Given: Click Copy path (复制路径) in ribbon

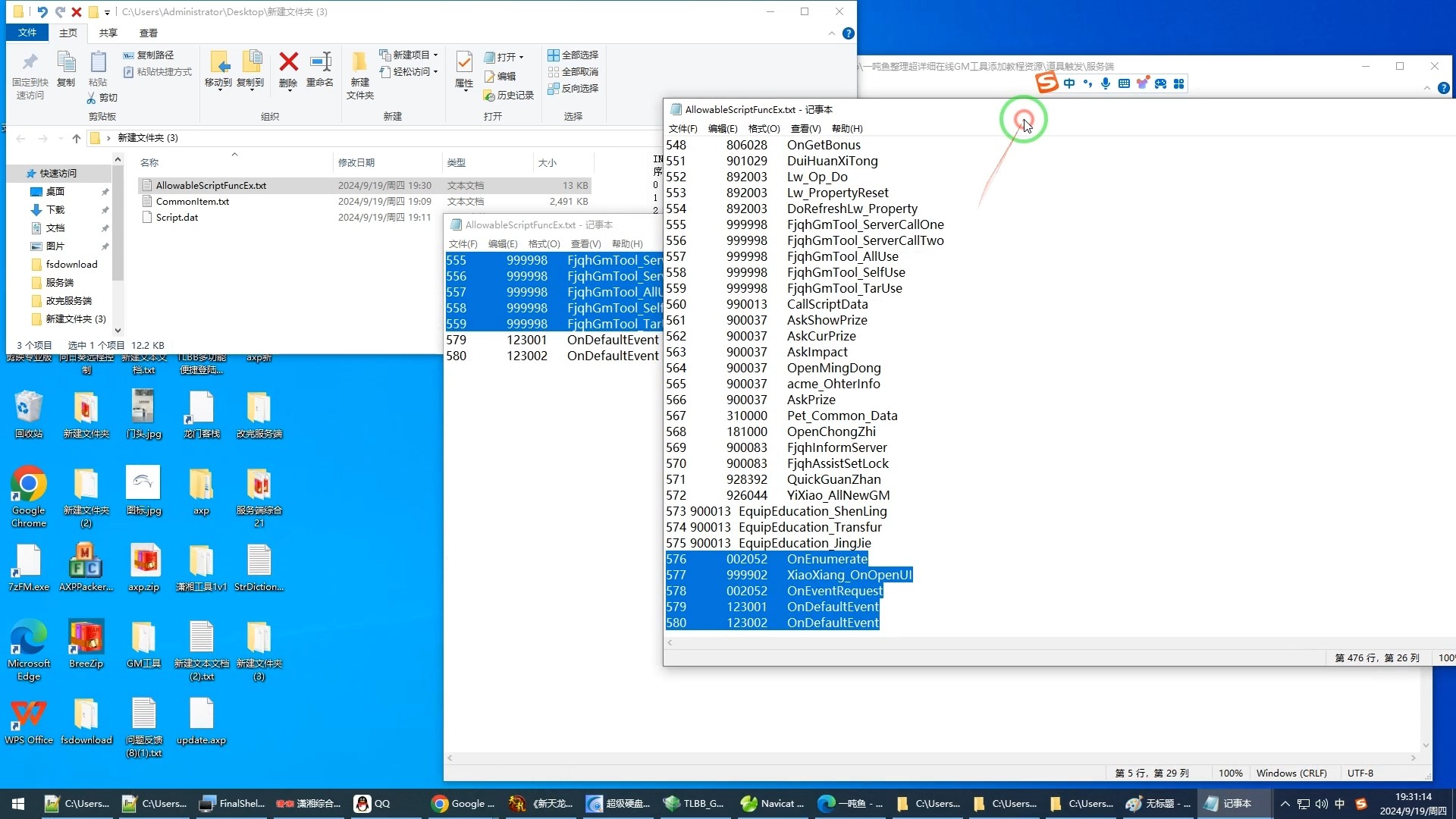Looking at the screenshot, I should [149, 55].
